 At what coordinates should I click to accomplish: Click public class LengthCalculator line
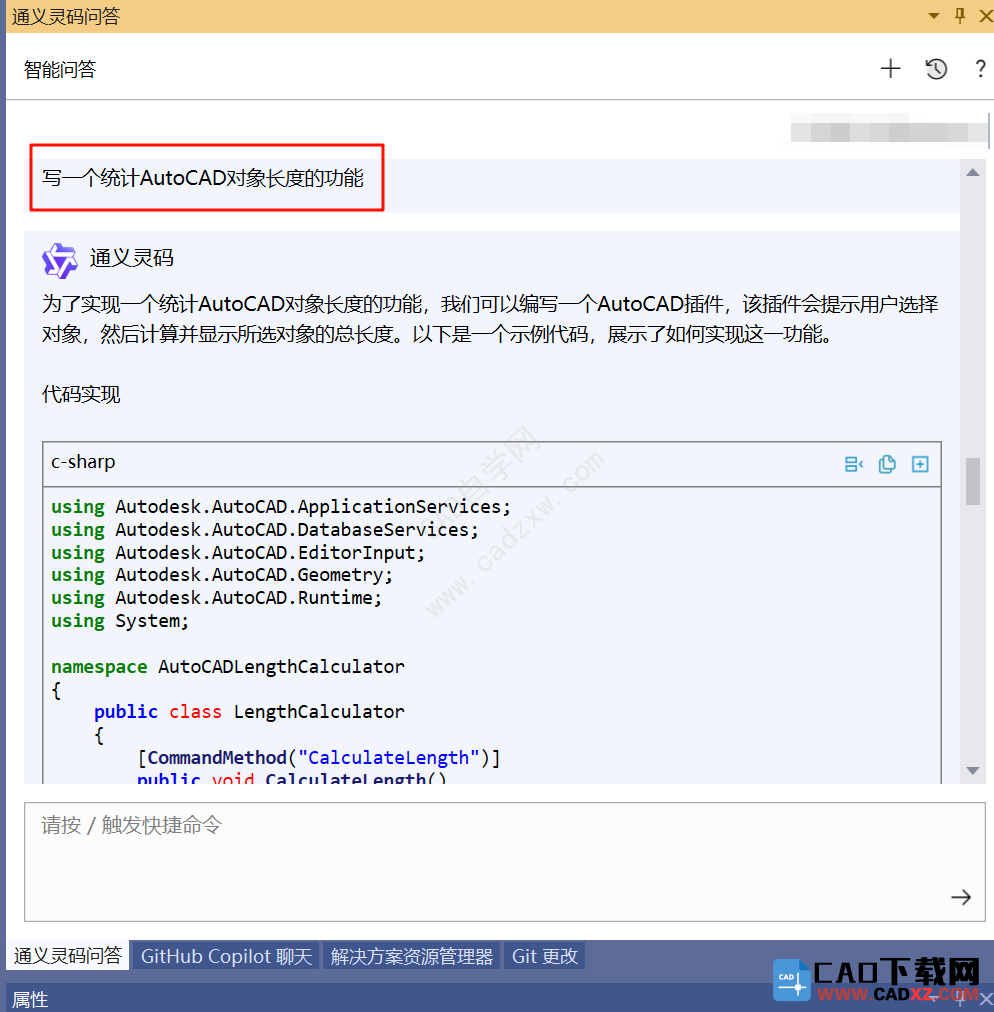[249, 712]
